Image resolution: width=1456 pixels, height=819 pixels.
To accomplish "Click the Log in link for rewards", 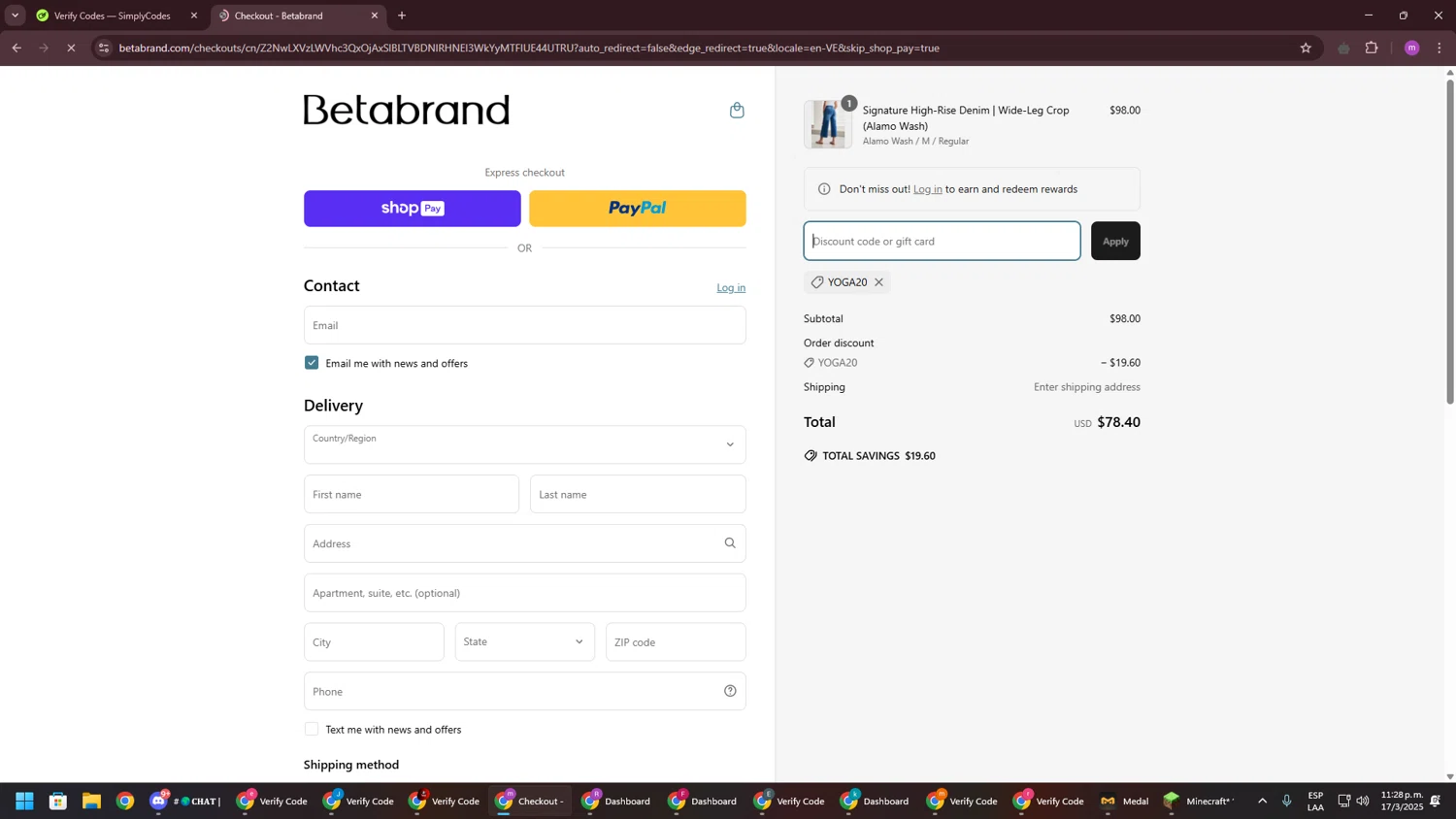I will [x=927, y=189].
